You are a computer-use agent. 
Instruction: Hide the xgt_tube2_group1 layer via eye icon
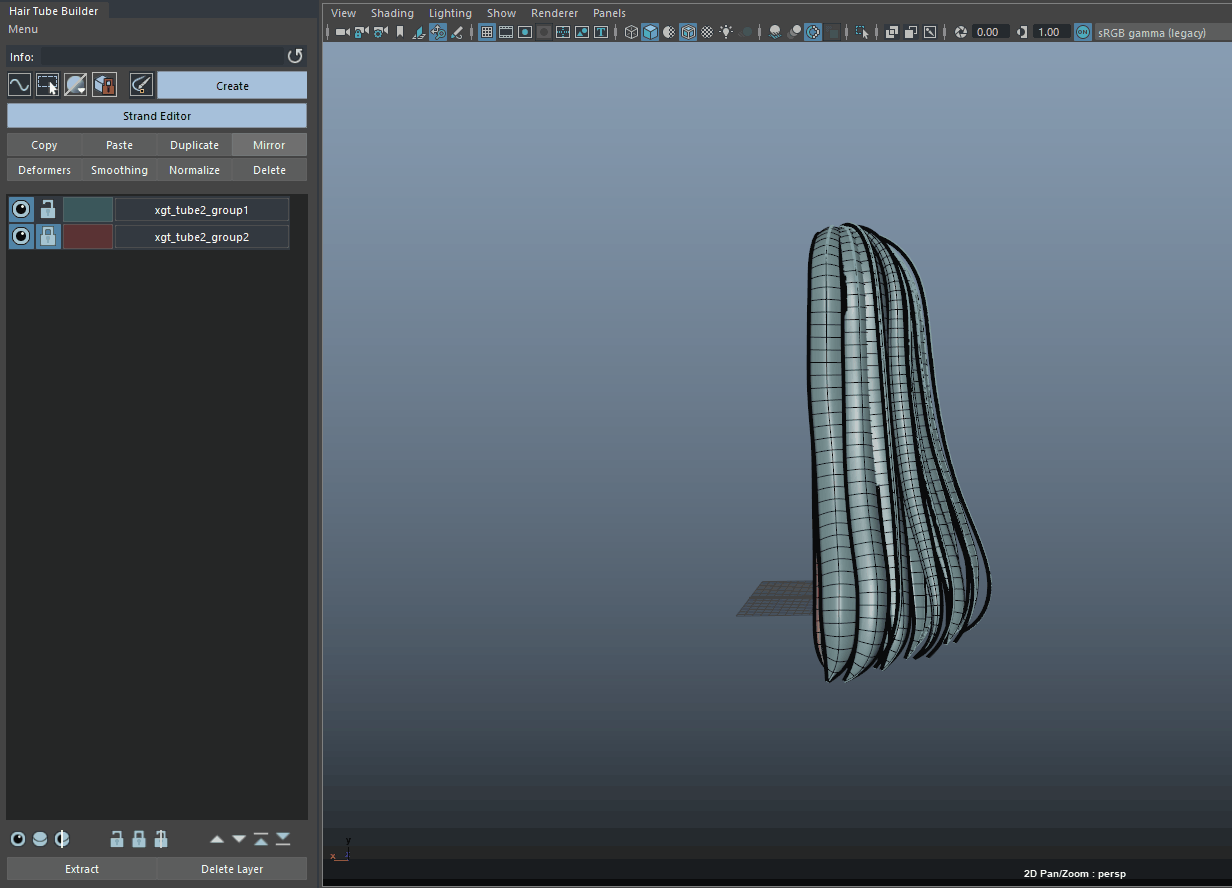pyautogui.click(x=21, y=210)
